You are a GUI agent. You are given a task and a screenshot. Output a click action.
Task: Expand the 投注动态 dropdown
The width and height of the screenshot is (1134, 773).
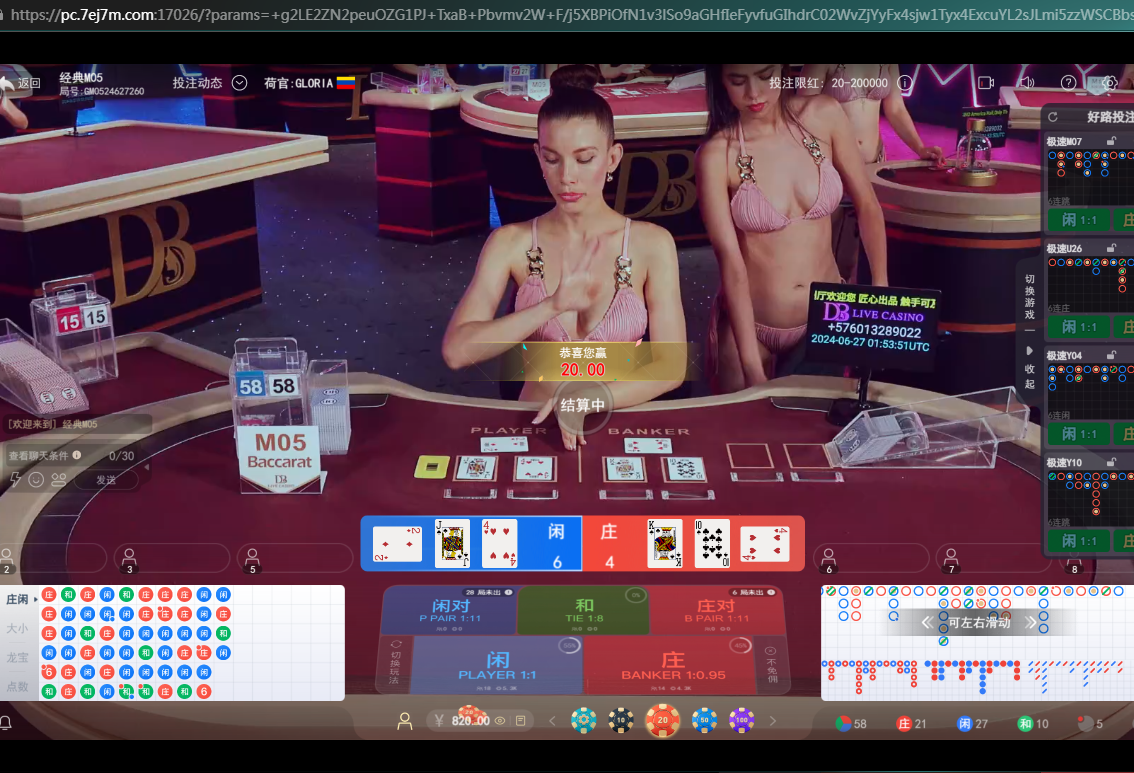click(239, 83)
